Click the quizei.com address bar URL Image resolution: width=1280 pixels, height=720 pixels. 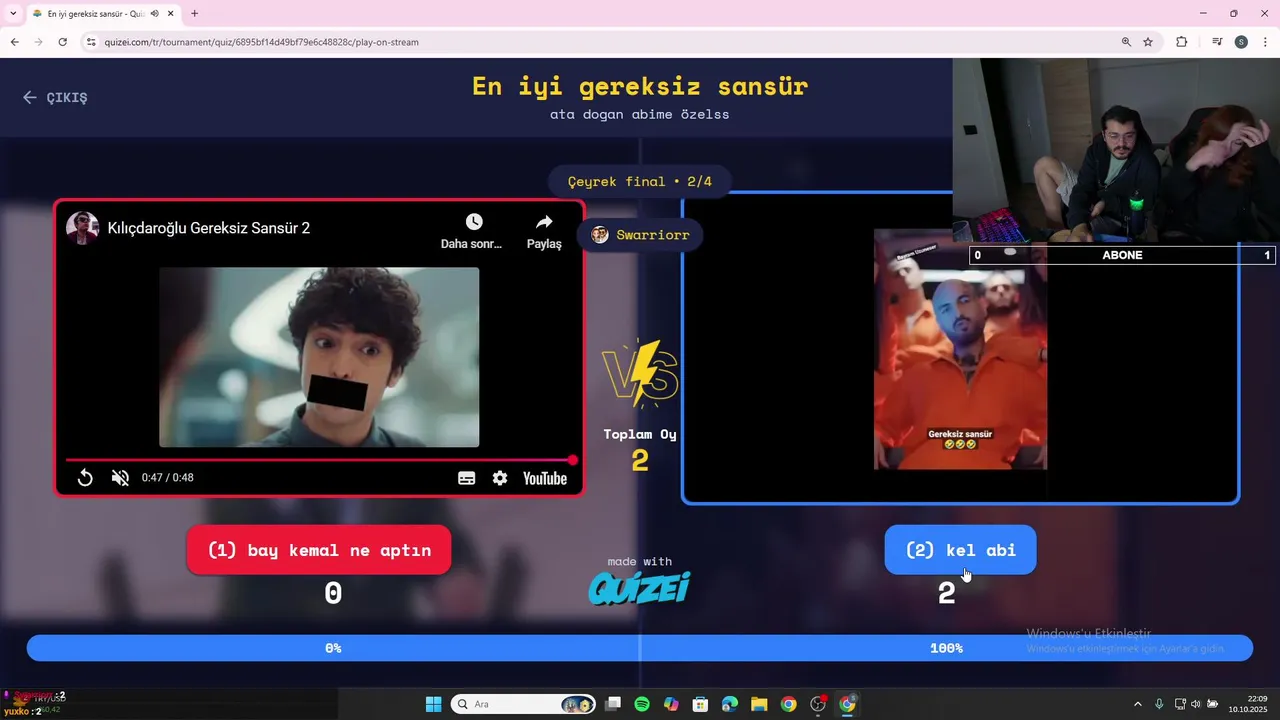[x=261, y=42]
